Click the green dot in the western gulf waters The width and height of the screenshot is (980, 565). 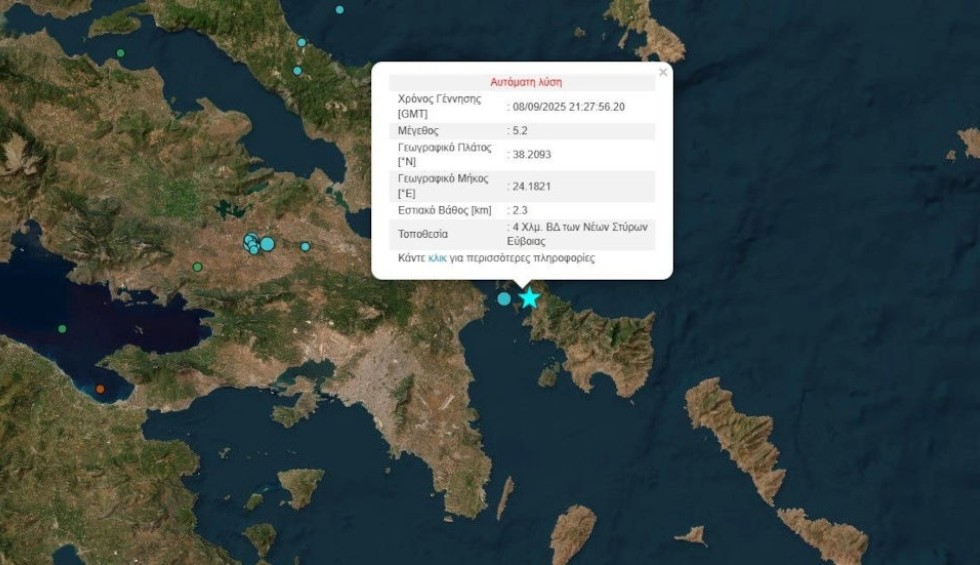click(62, 329)
